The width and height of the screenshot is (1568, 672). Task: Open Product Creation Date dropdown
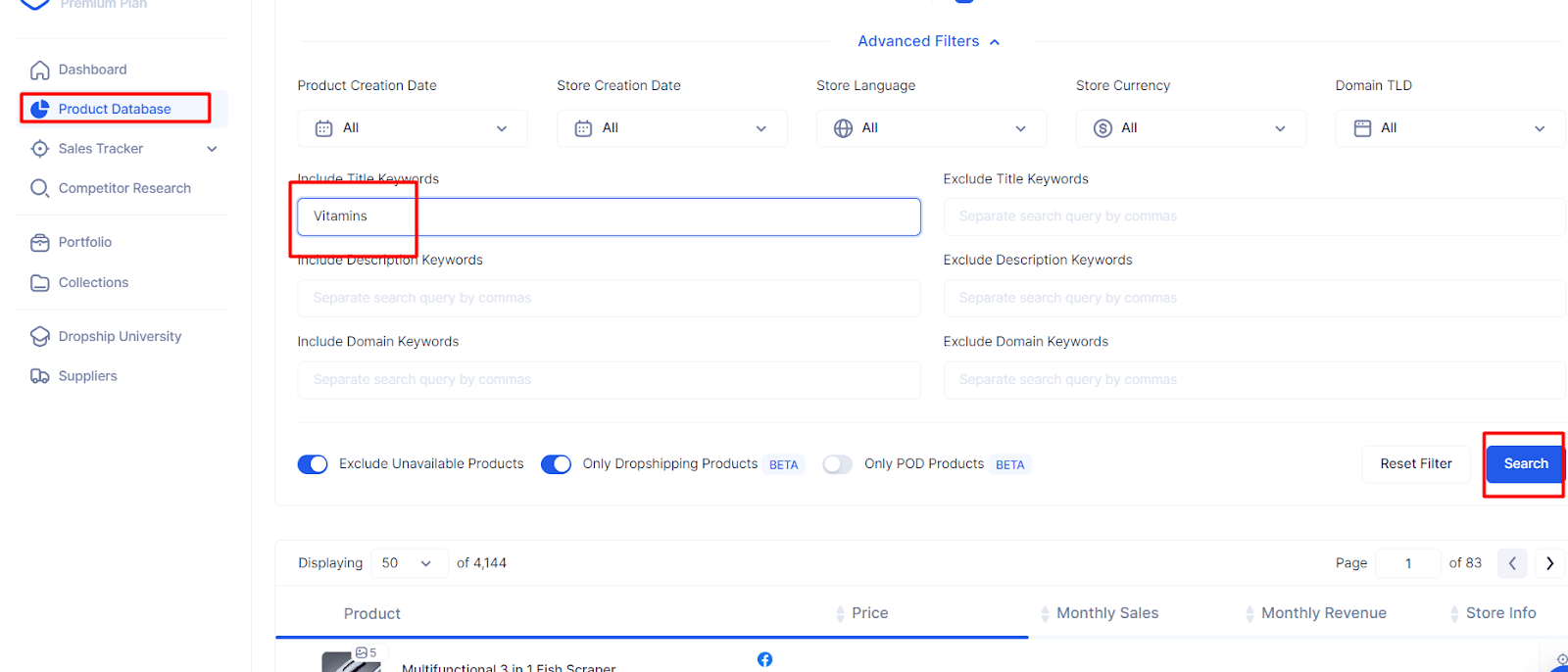[x=412, y=128]
